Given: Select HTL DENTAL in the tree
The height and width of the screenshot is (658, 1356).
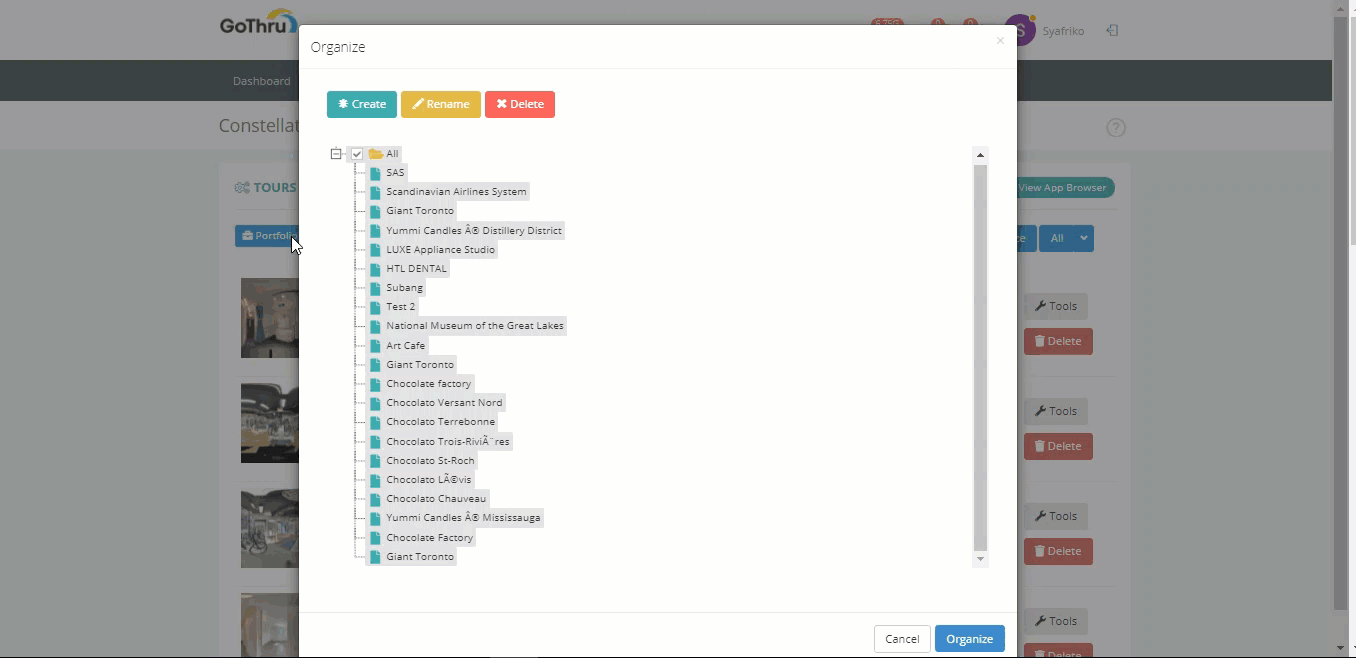Looking at the screenshot, I should coord(416,269).
